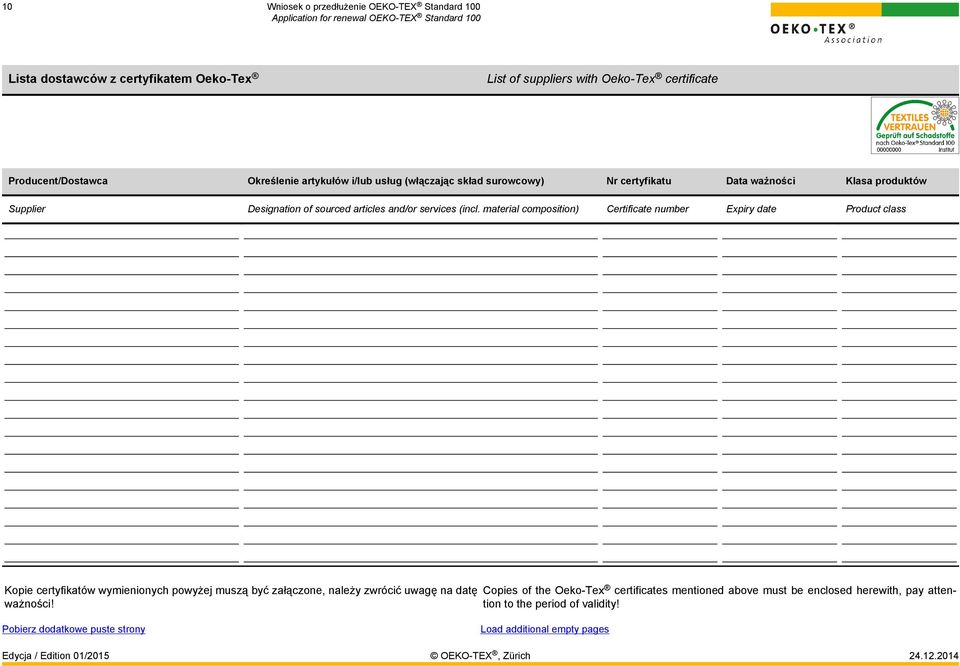This screenshot has height=666, width=960.
Task: Click the 'Expiry date' label
Action: point(751,209)
